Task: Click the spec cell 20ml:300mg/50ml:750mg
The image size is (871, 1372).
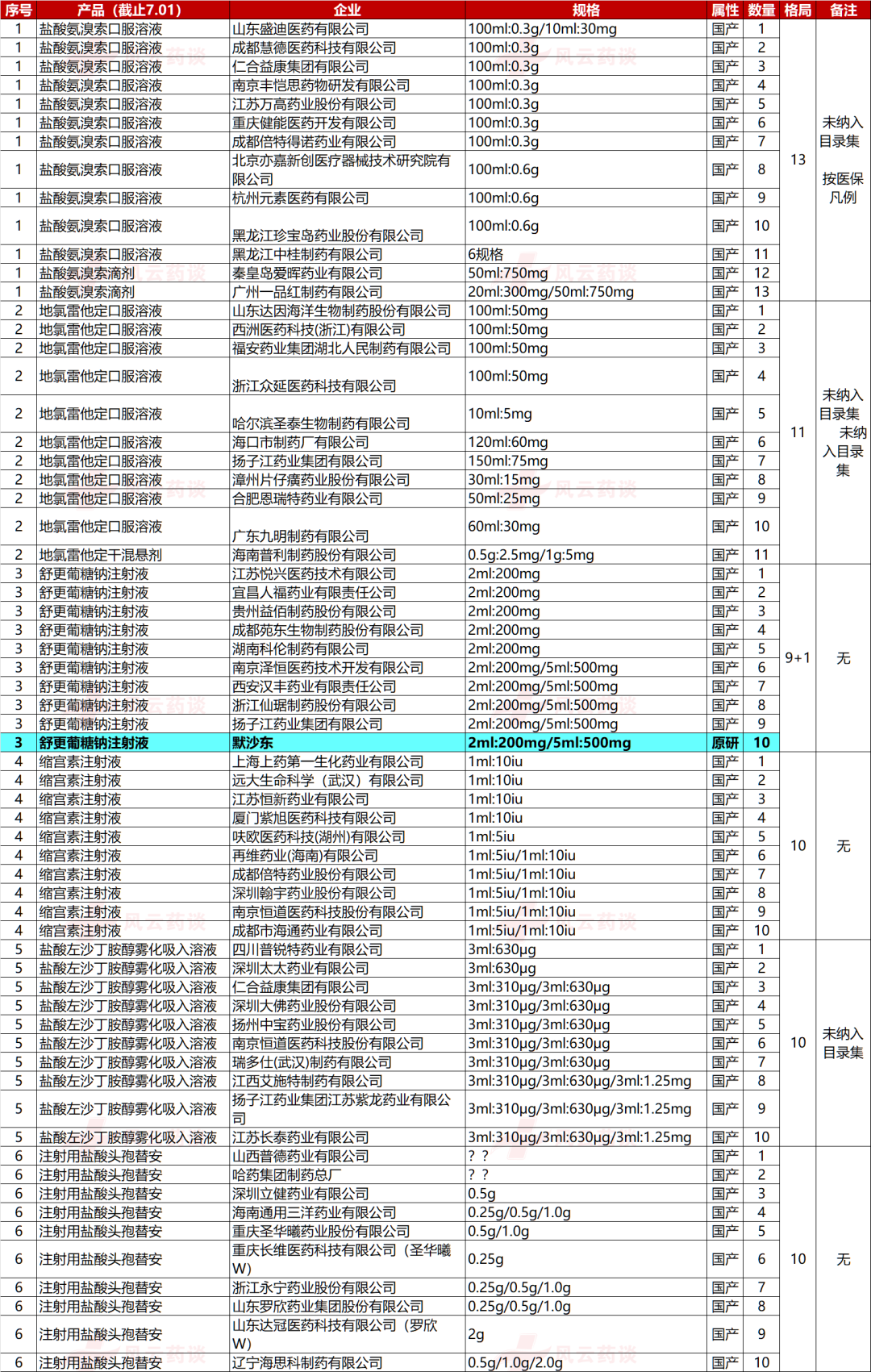Action: [x=586, y=292]
